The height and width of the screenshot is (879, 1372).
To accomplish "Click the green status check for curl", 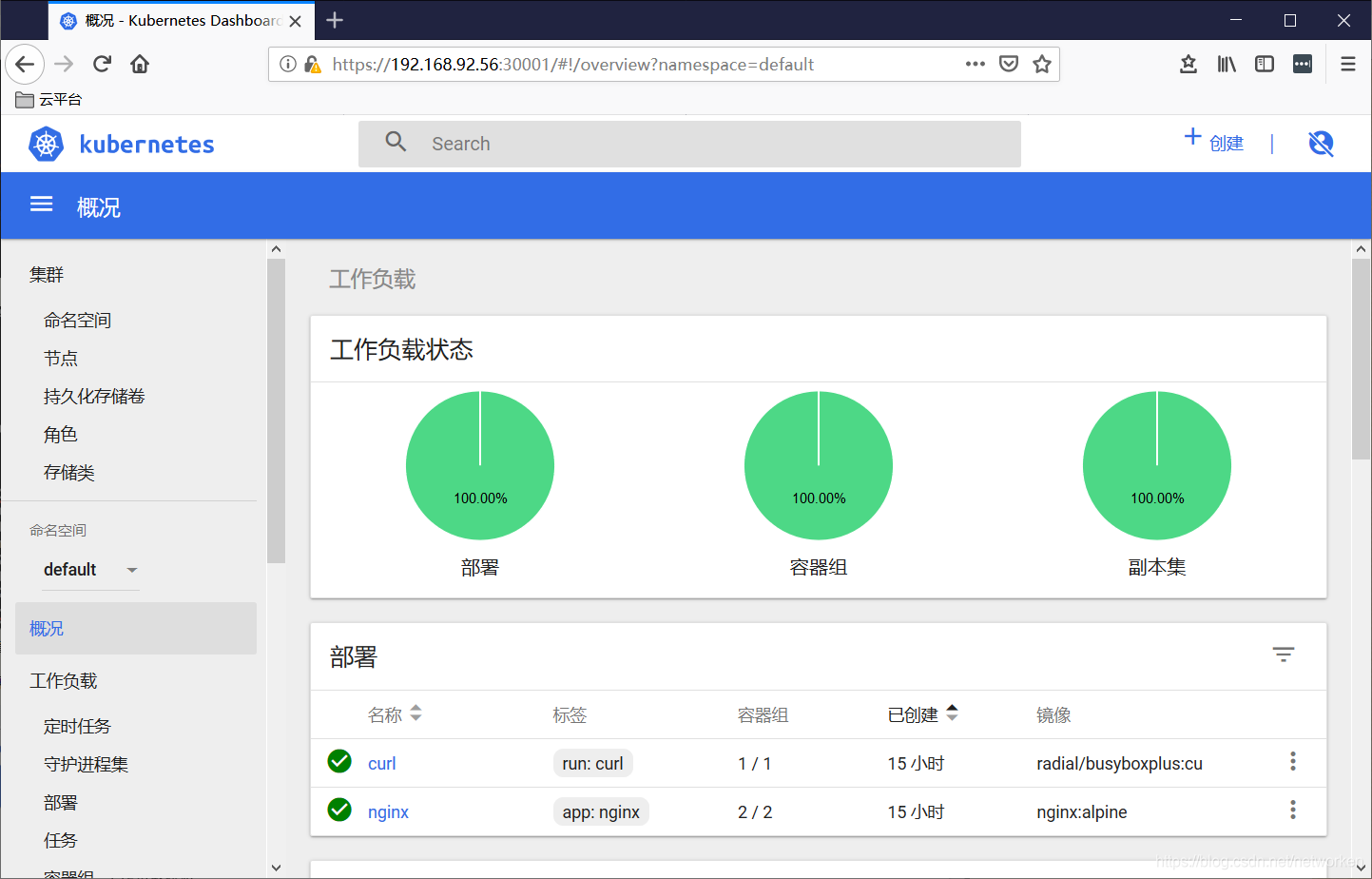I will (339, 761).
